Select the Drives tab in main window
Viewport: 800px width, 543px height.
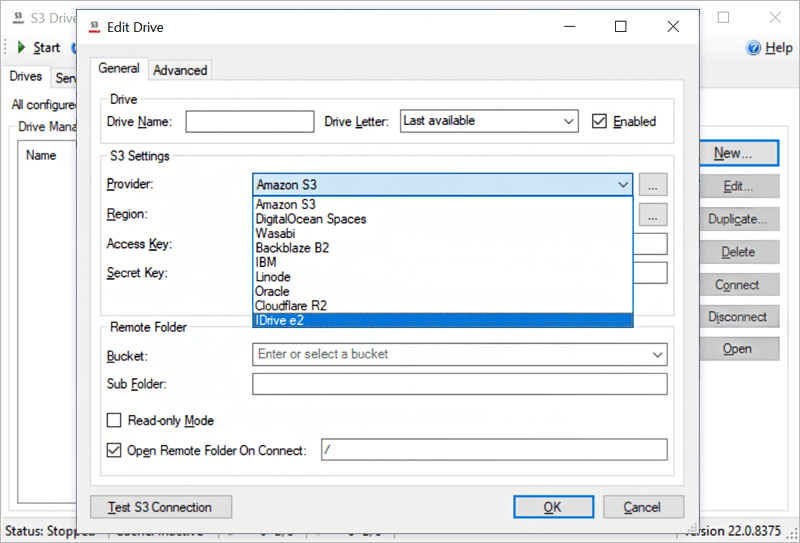(26, 77)
